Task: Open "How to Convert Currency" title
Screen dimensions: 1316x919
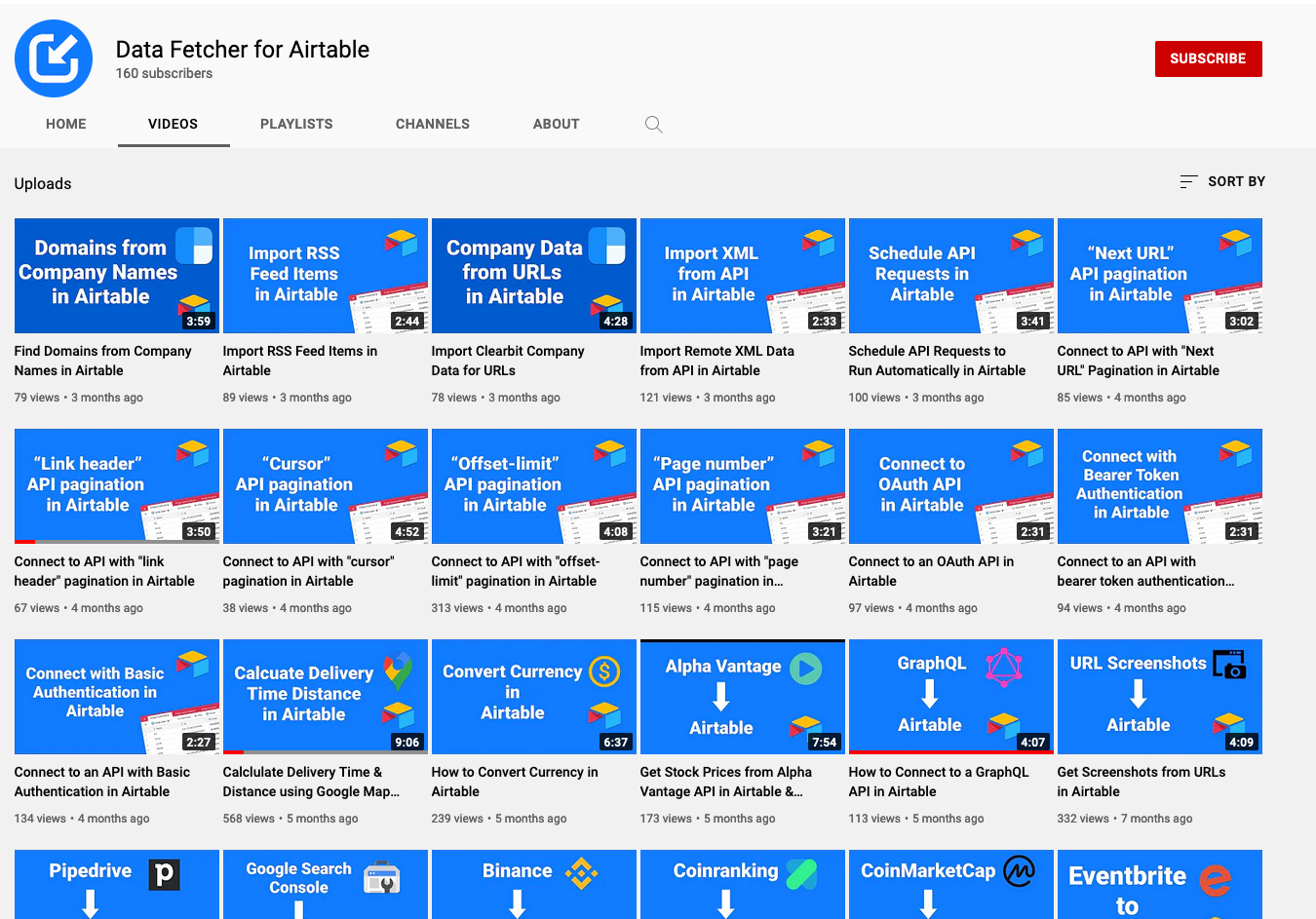Action: tap(515, 782)
